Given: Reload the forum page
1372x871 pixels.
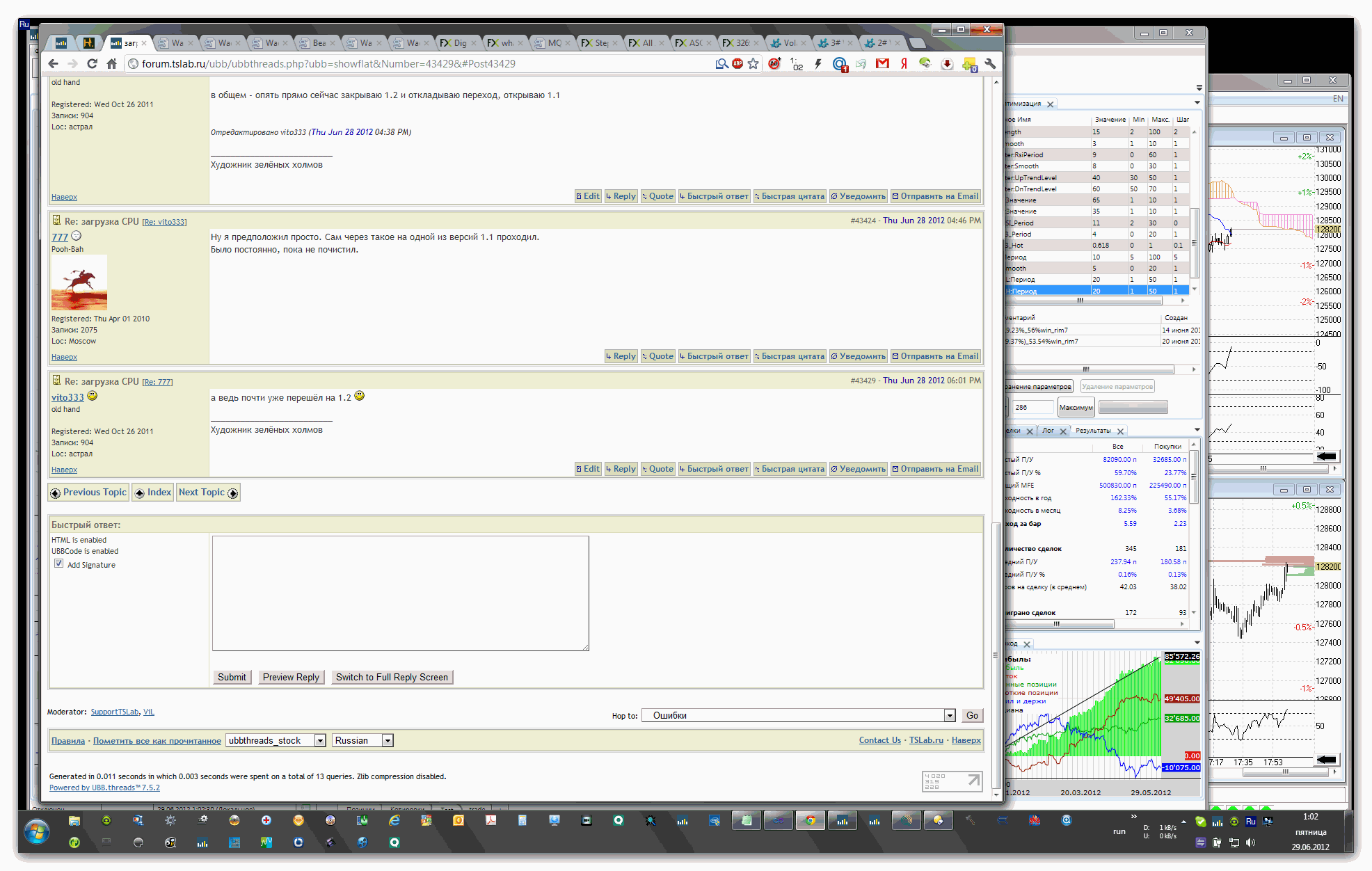Looking at the screenshot, I should 92,64.
